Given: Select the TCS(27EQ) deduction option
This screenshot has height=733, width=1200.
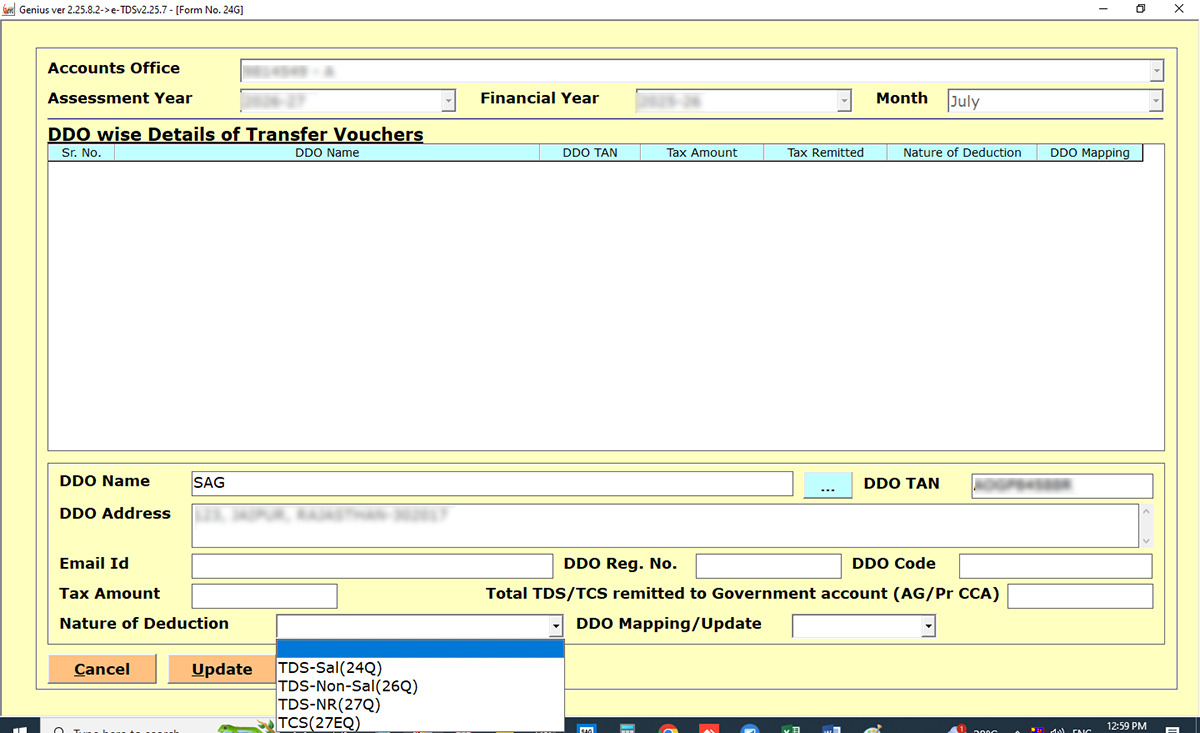Looking at the screenshot, I should click(318, 722).
